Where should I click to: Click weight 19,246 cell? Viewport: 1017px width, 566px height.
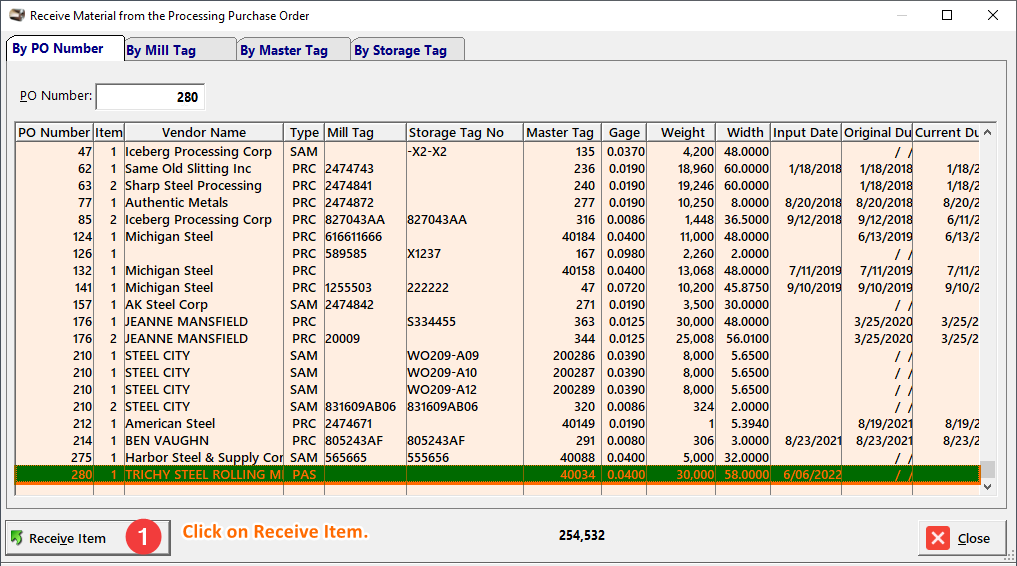click(681, 185)
